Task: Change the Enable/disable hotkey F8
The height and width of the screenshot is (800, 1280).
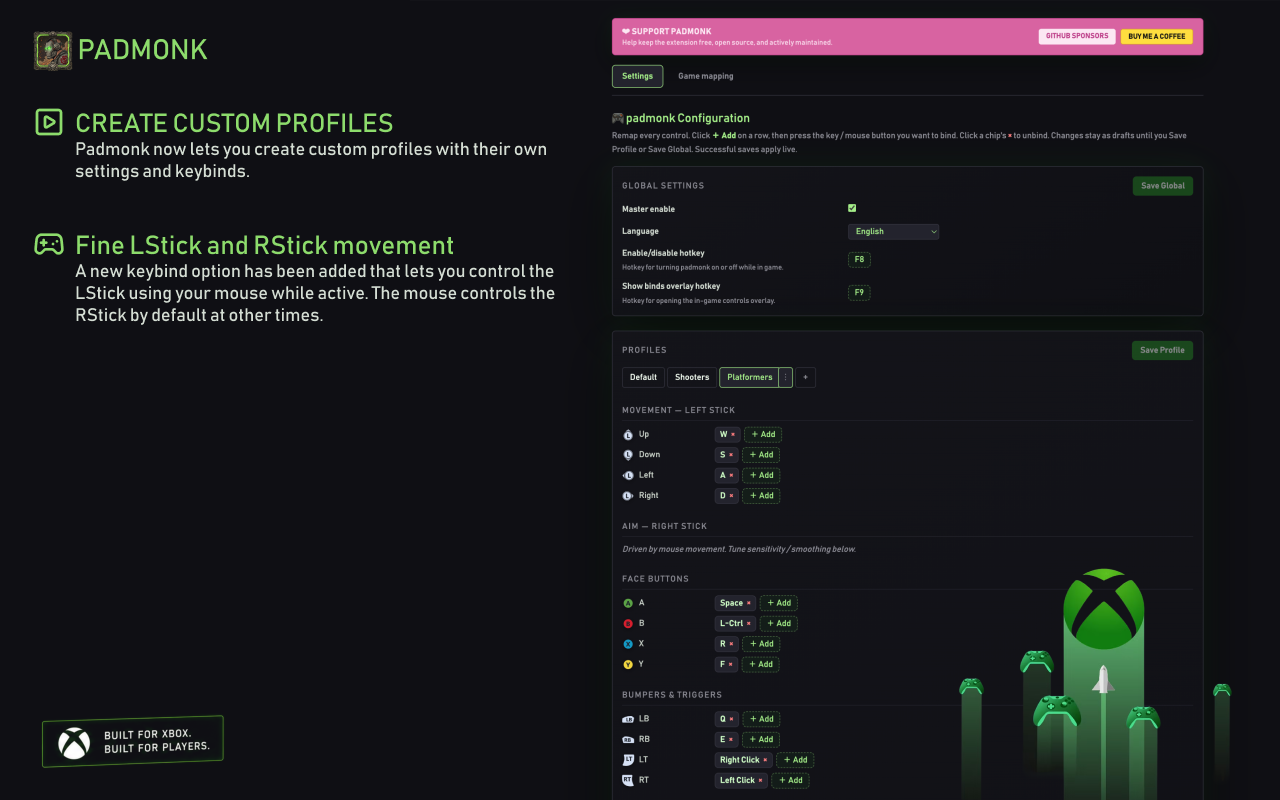Action: [859, 260]
